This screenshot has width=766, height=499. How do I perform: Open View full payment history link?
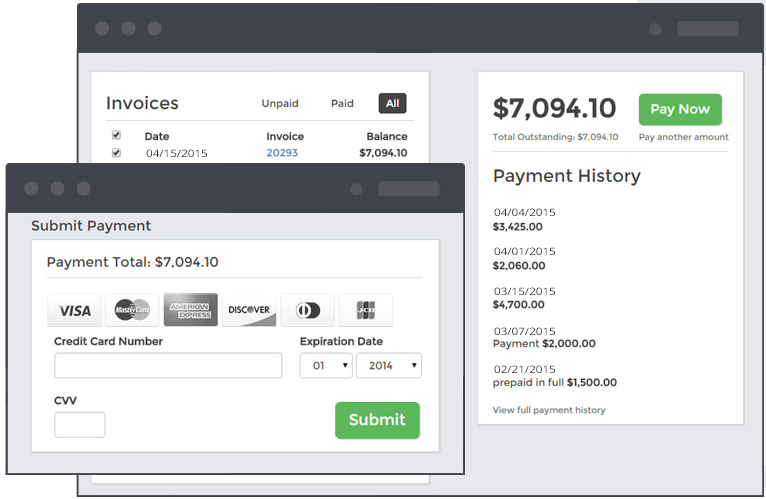click(549, 410)
